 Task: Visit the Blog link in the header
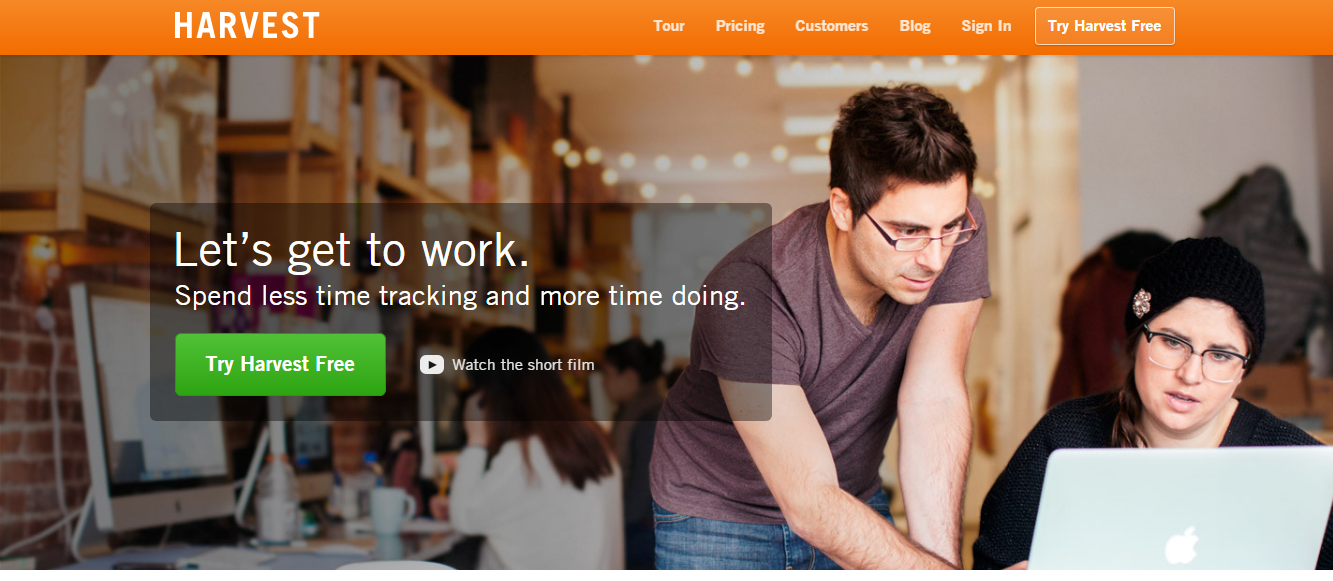(x=915, y=26)
